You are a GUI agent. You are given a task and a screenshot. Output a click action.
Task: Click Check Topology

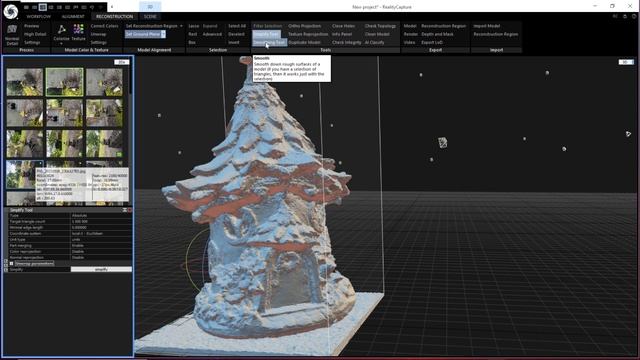pos(380,26)
